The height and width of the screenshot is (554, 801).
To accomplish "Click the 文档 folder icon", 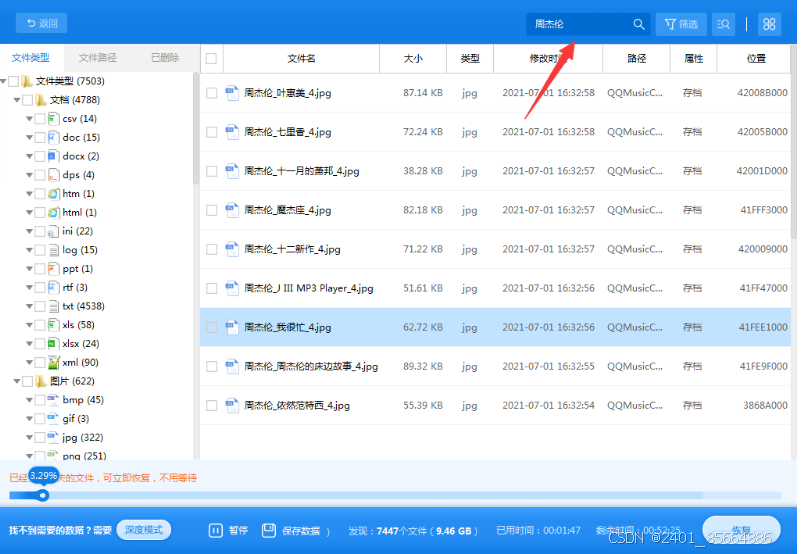I will pos(41,100).
